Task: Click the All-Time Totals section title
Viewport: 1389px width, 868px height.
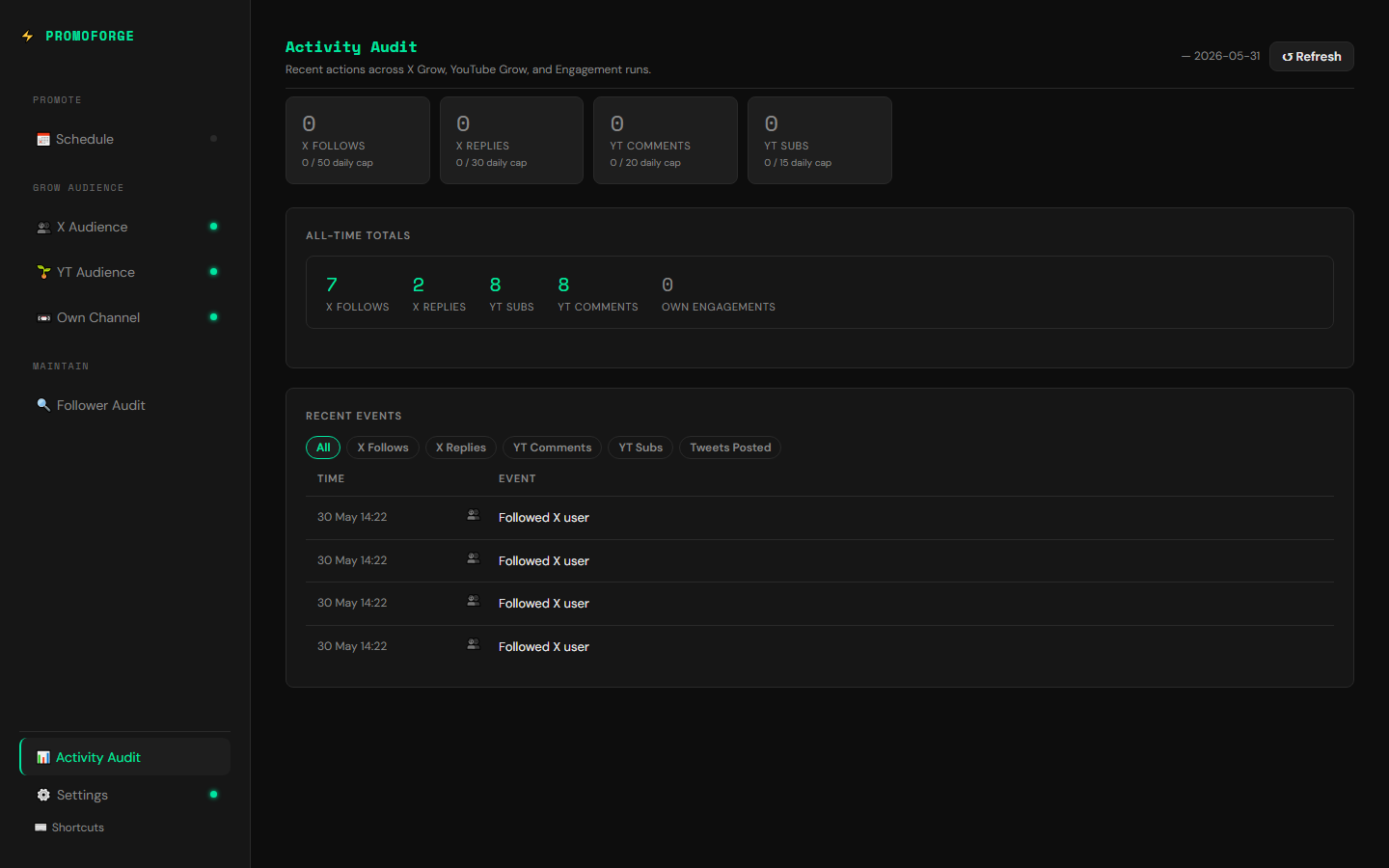Action: 358,235
